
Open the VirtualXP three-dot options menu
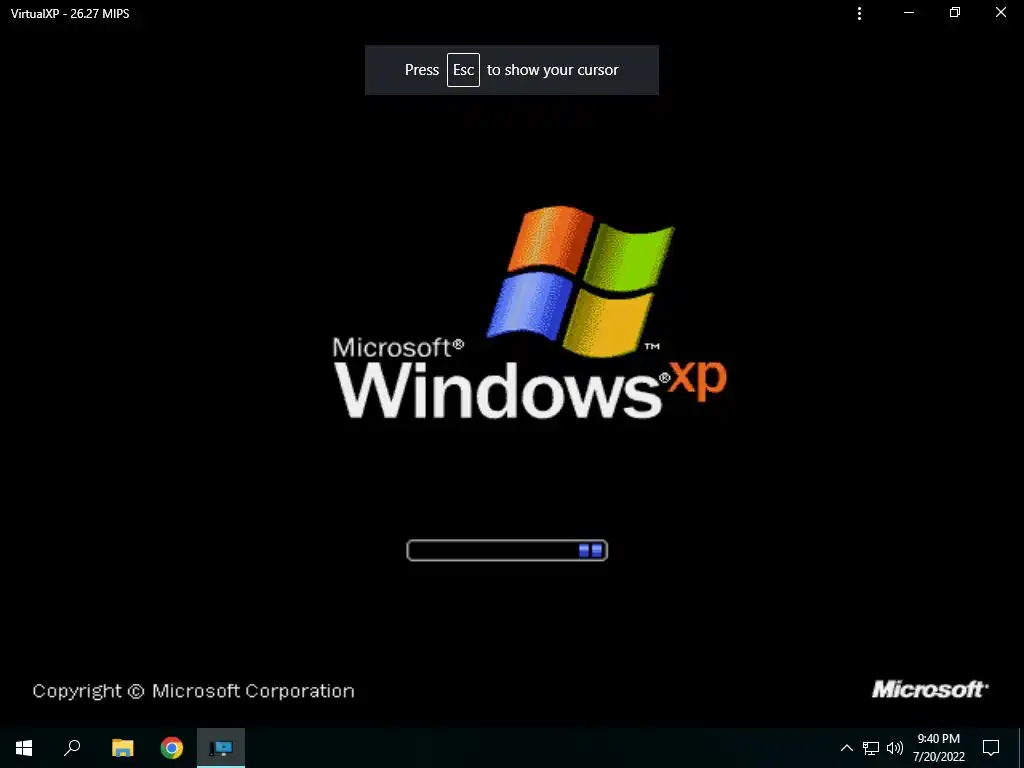859,13
